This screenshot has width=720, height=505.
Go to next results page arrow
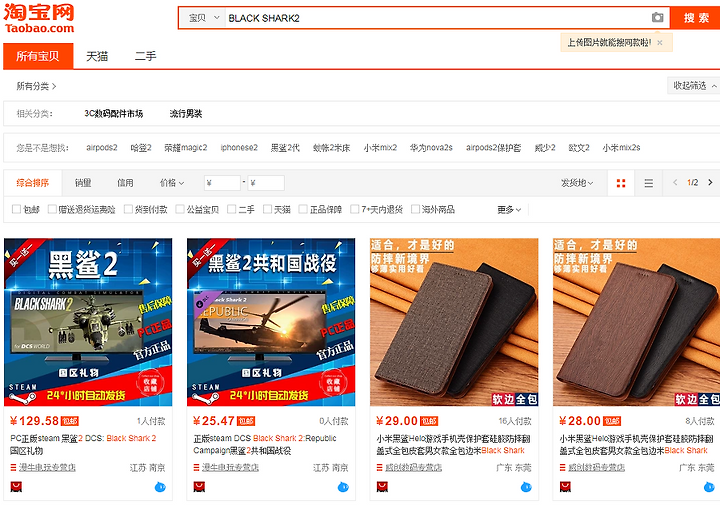click(x=710, y=183)
